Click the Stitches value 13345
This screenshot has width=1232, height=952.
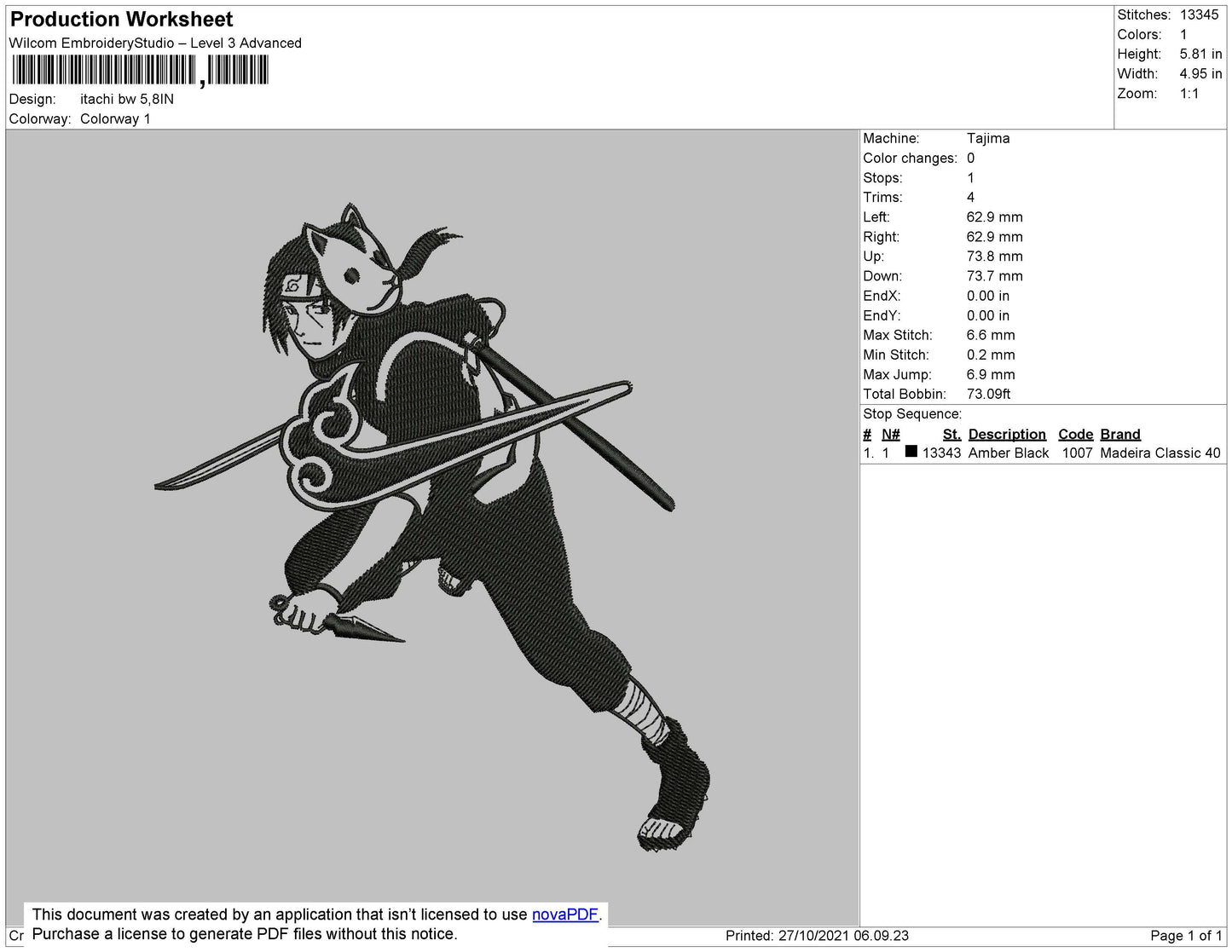point(1199,14)
